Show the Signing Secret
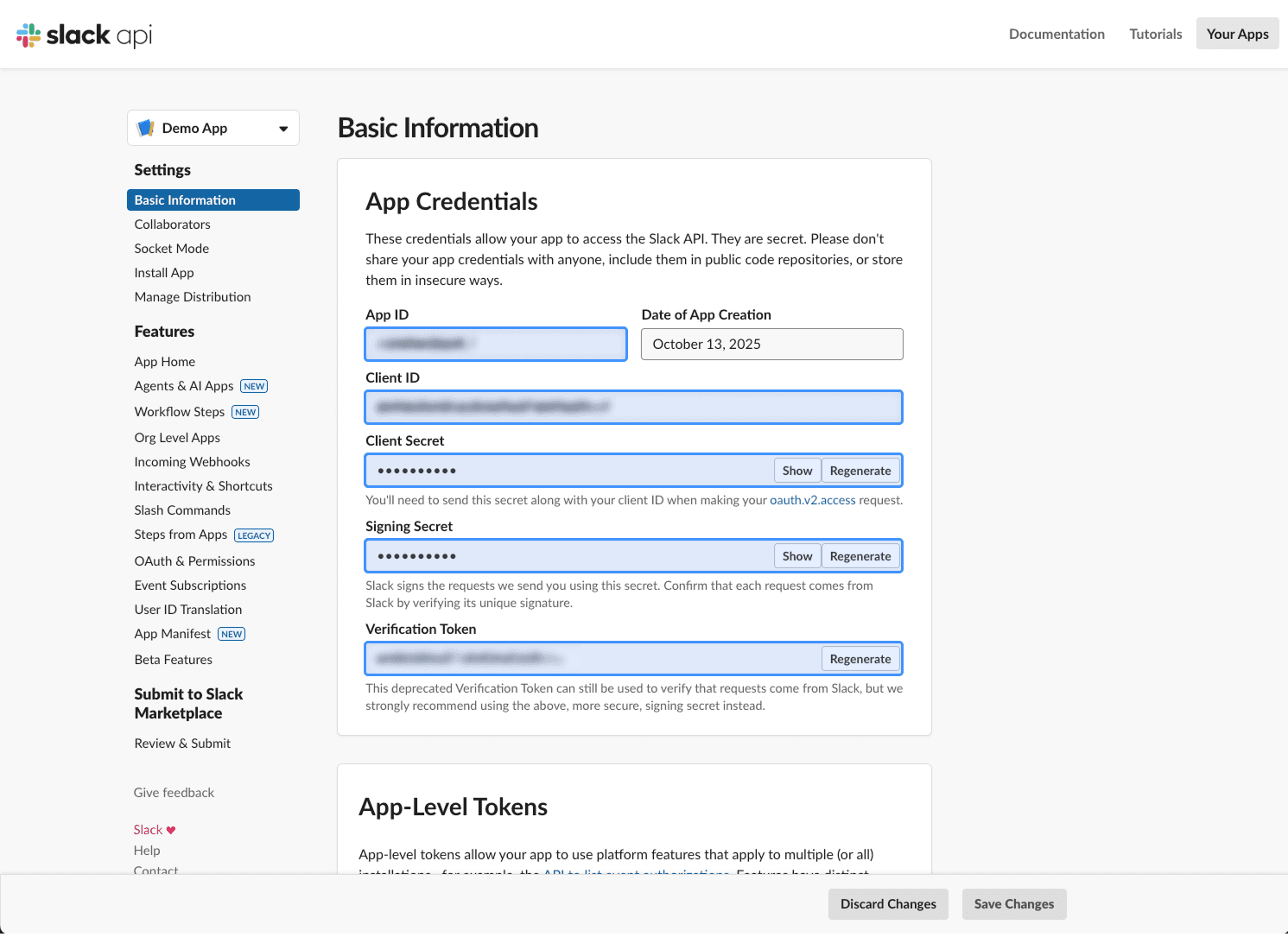The image size is (1288, 937). click(x=796, y=556)
